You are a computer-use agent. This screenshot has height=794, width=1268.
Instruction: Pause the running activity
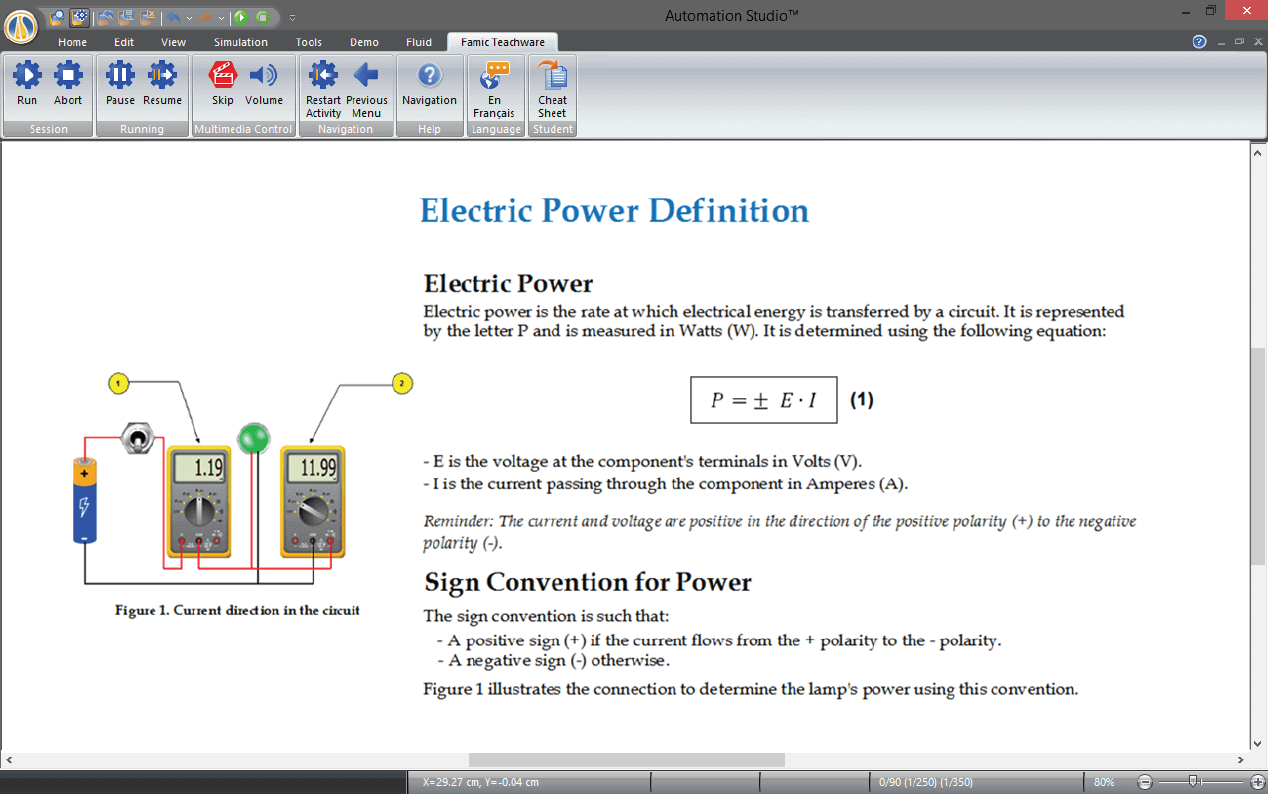coord(120,83)
